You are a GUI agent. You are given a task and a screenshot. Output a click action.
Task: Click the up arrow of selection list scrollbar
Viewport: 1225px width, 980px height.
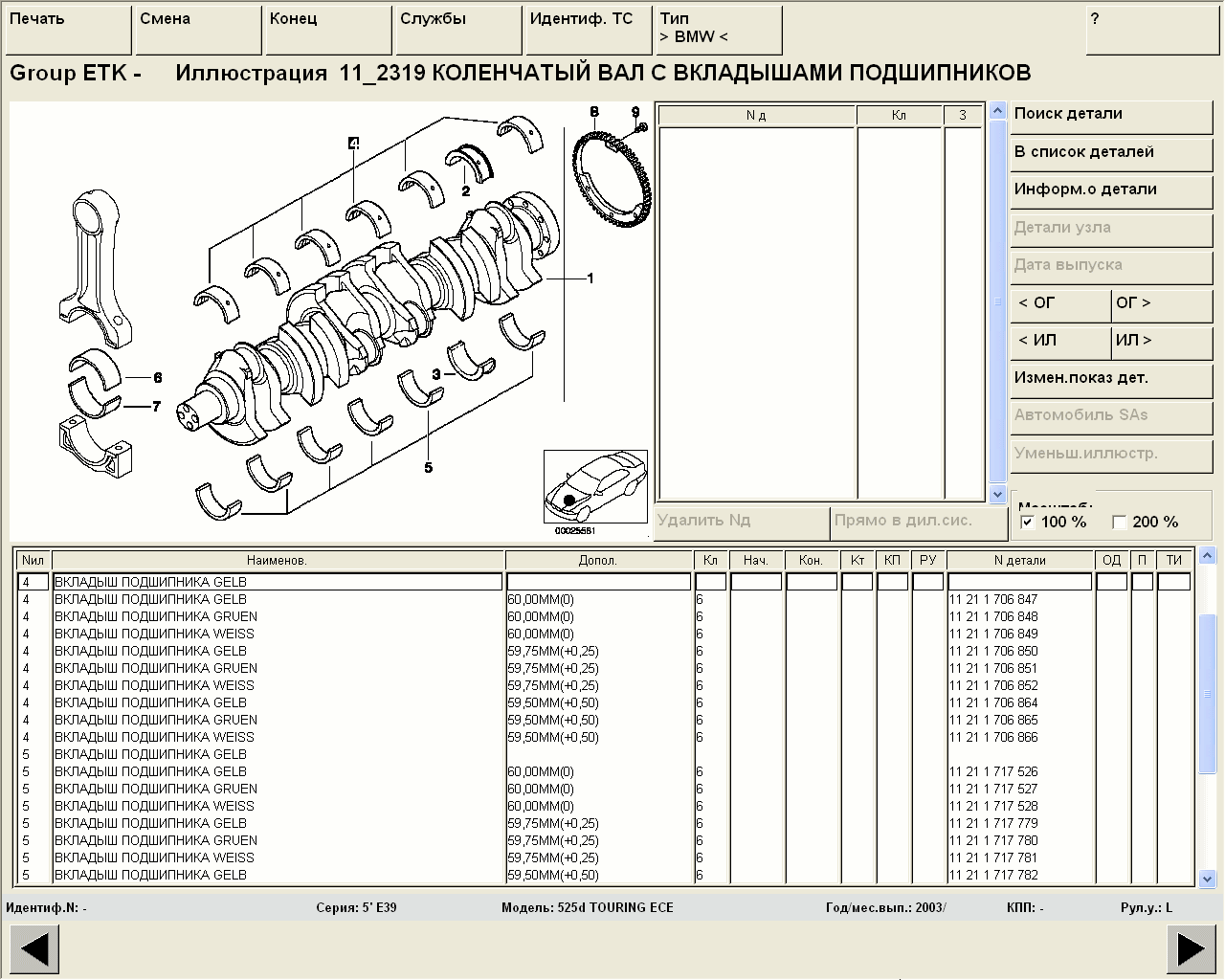coord(998,112)
